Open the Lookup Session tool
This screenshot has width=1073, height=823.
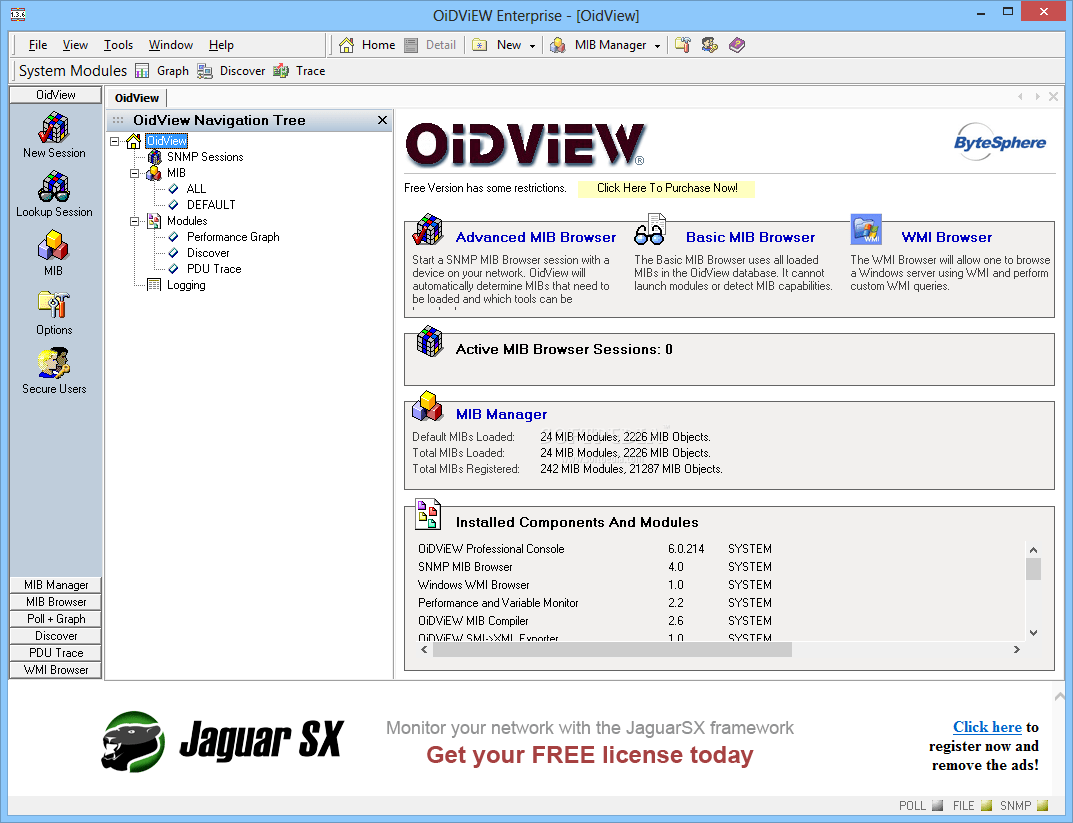[x=53, y=192]
